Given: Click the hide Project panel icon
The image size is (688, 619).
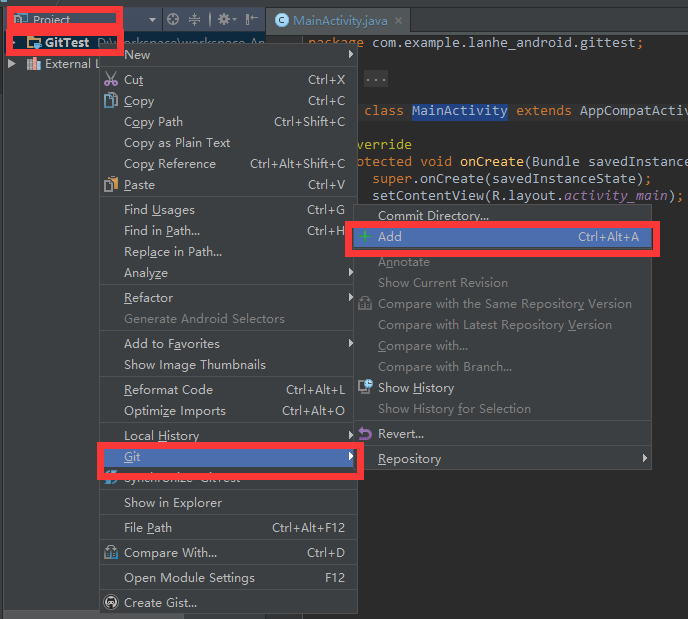Looking at the screenshot, I should pos(251,19).
